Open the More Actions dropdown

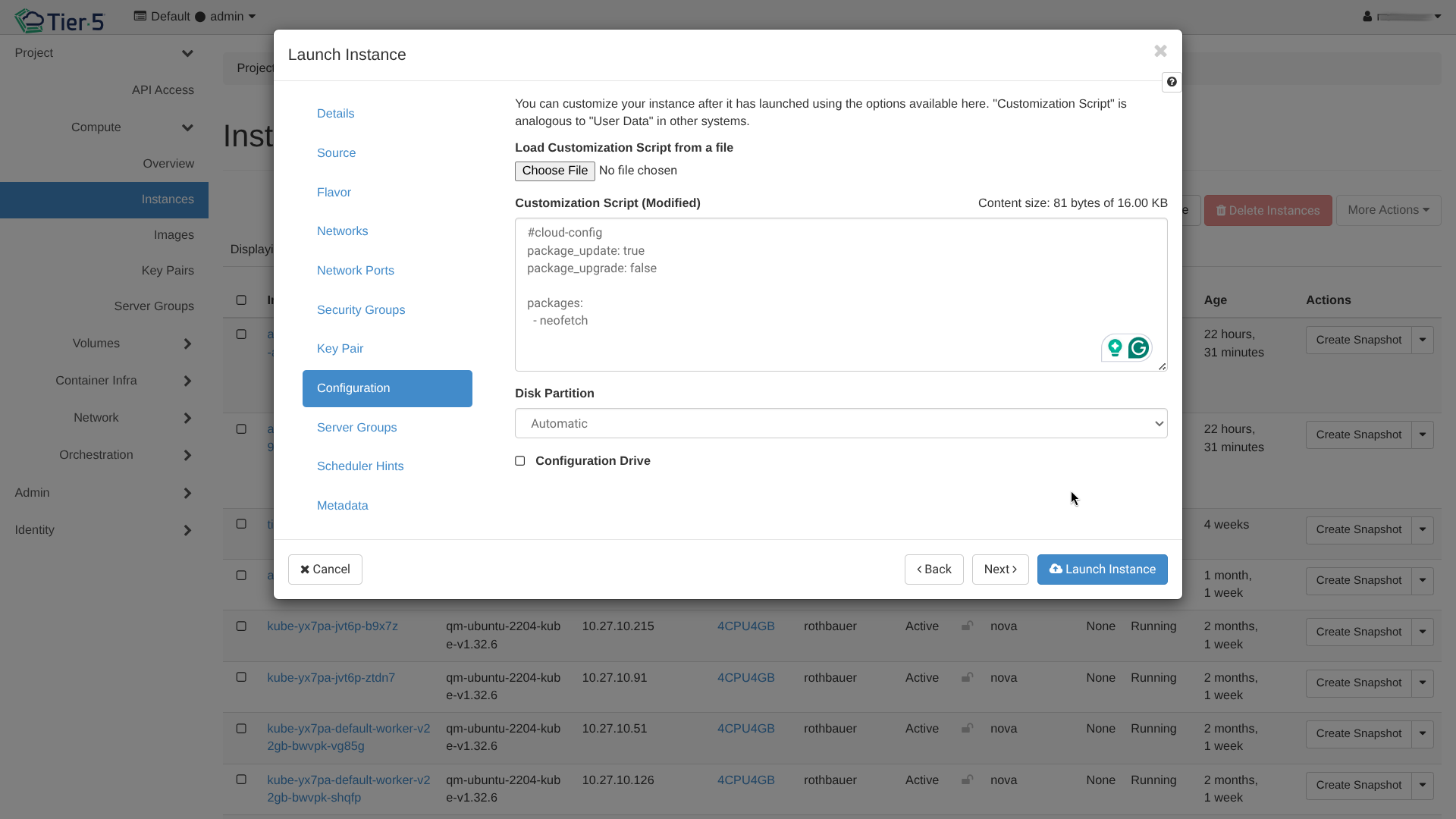coord(1388,210)
